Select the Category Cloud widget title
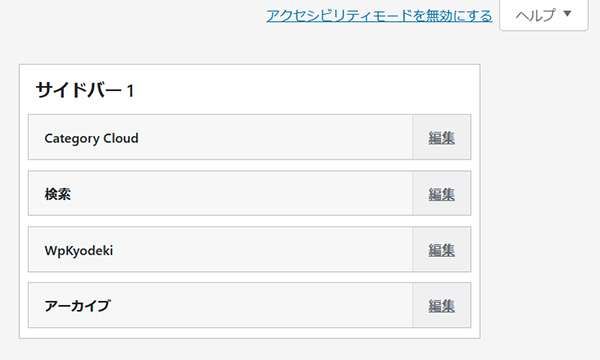Image resolution: width=600 pixels, height=360 pixels. [x=91, y=138]
